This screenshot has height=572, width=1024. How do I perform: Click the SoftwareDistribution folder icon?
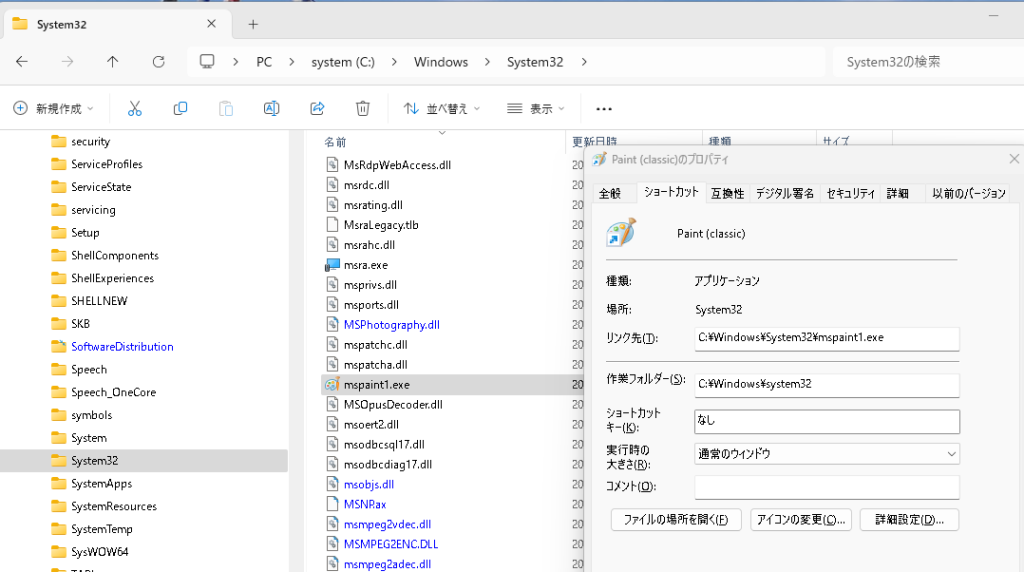pyautogui.click(x=59, y=346)
